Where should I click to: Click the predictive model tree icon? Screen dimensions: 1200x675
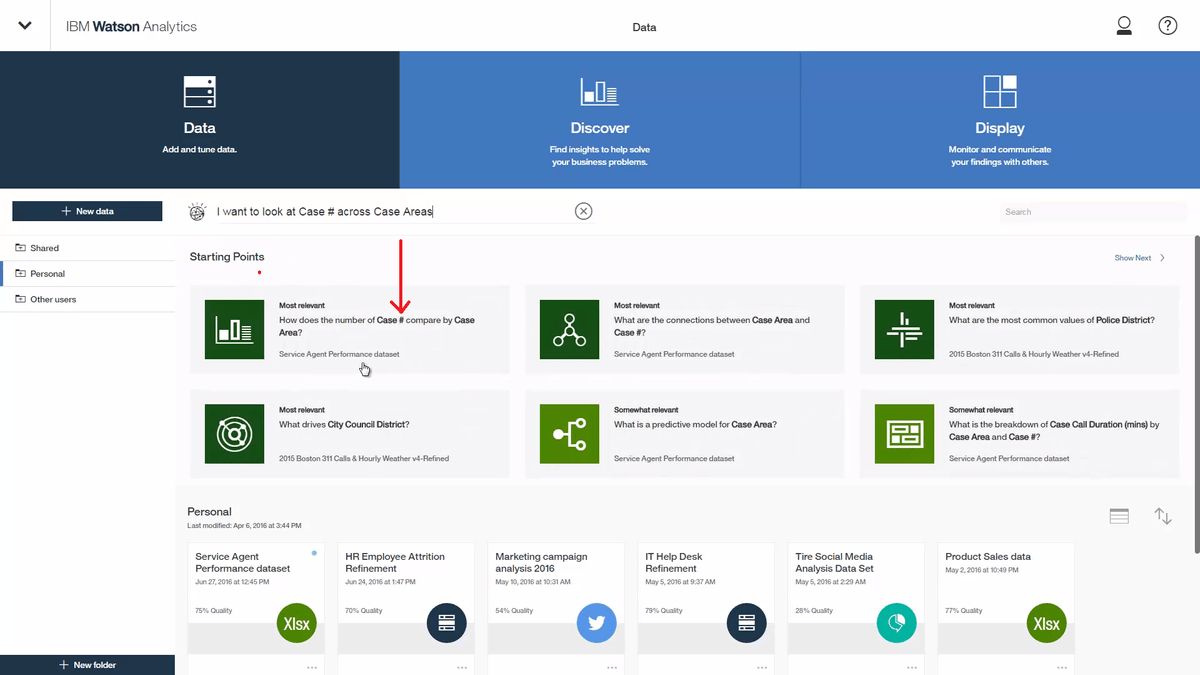click(570, 434)
